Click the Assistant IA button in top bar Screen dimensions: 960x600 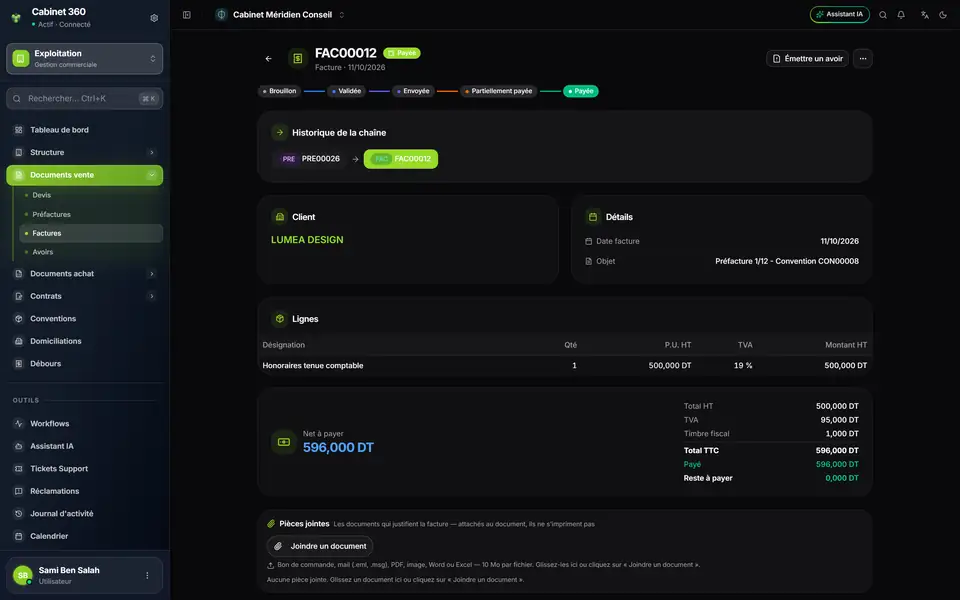[839, 15]
